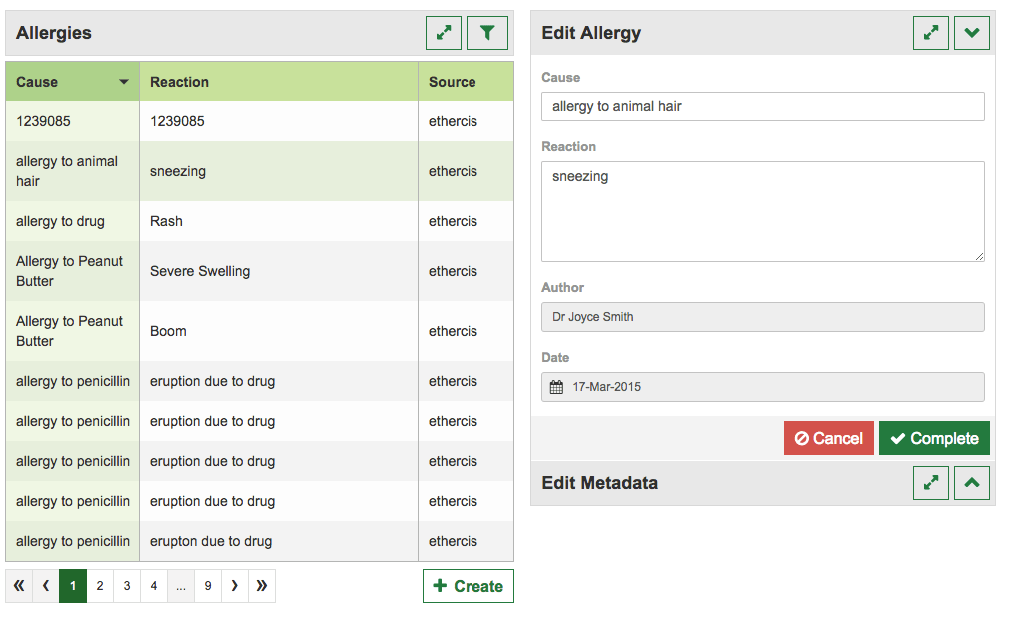The width and height of the screenshot is (1009, 622).
Task: Open the Allergies filter
Action: click(x=487, y=33)
